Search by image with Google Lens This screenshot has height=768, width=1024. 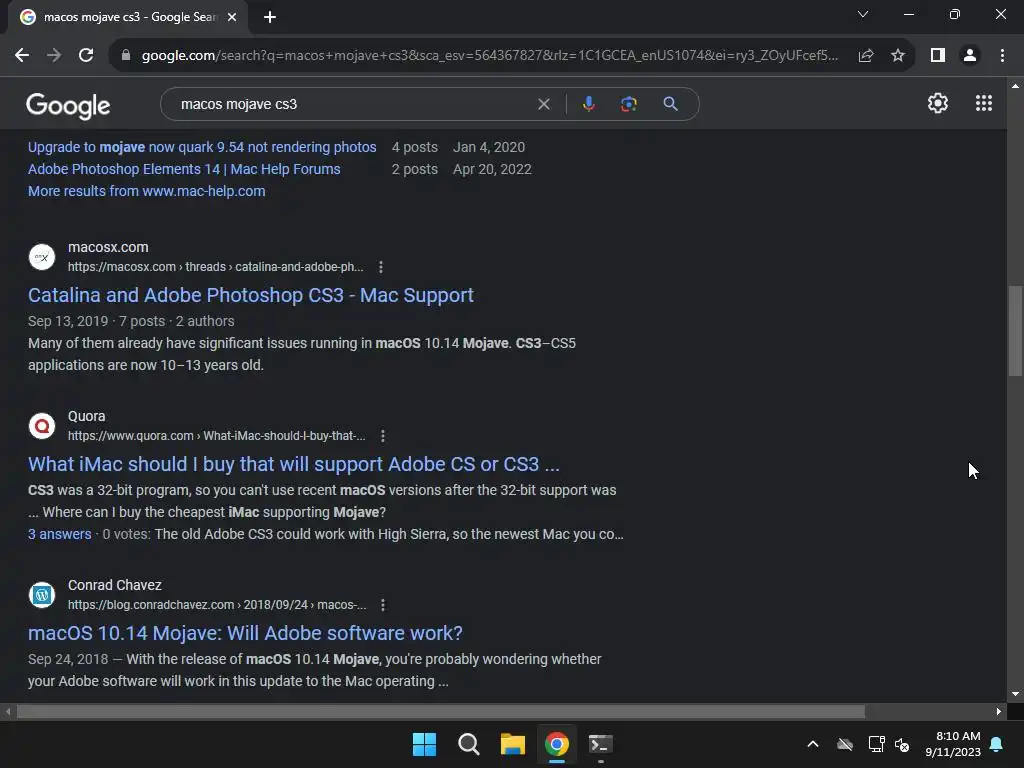coord(628,104)
